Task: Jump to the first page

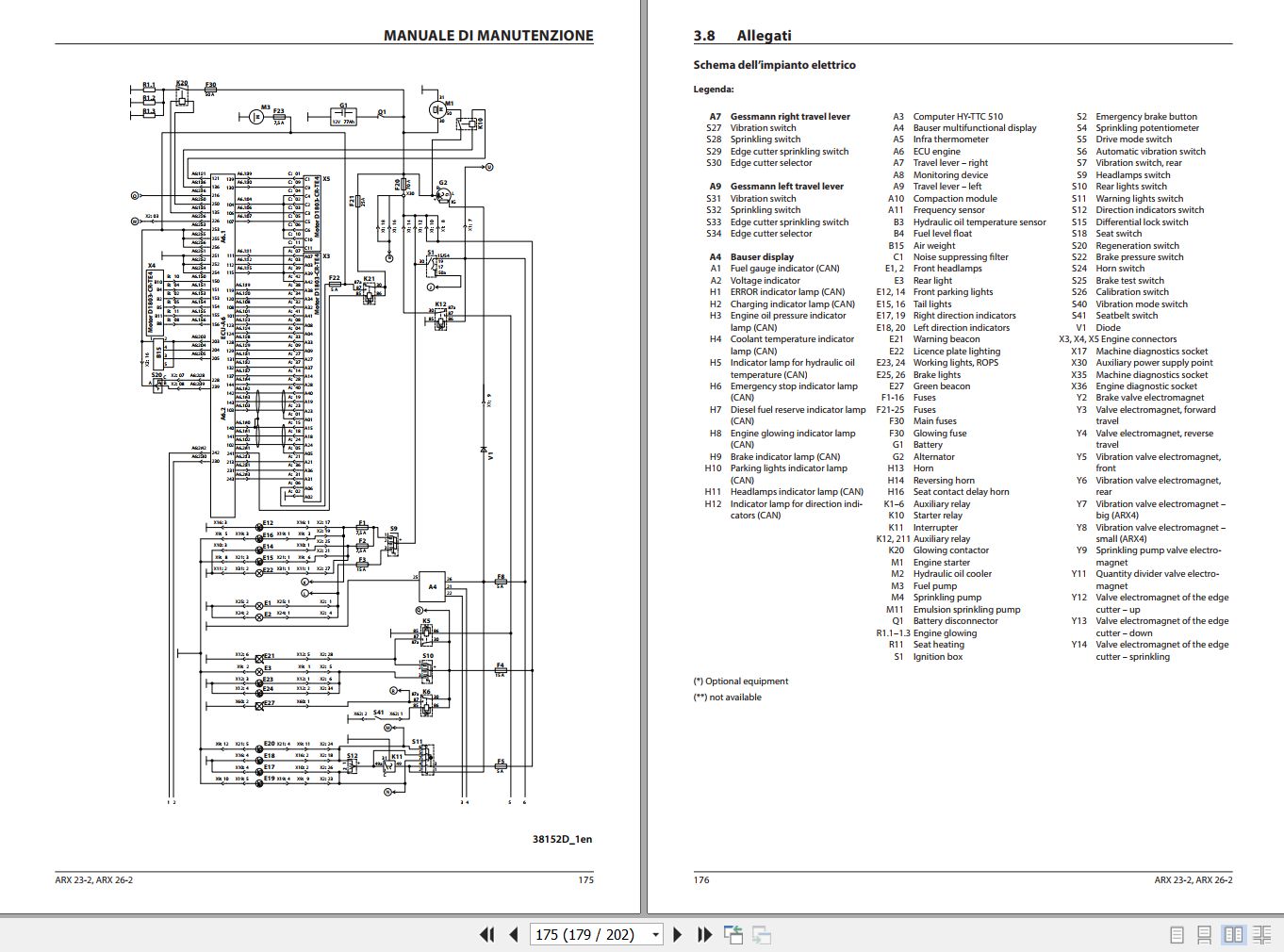Action: point(486,933)
